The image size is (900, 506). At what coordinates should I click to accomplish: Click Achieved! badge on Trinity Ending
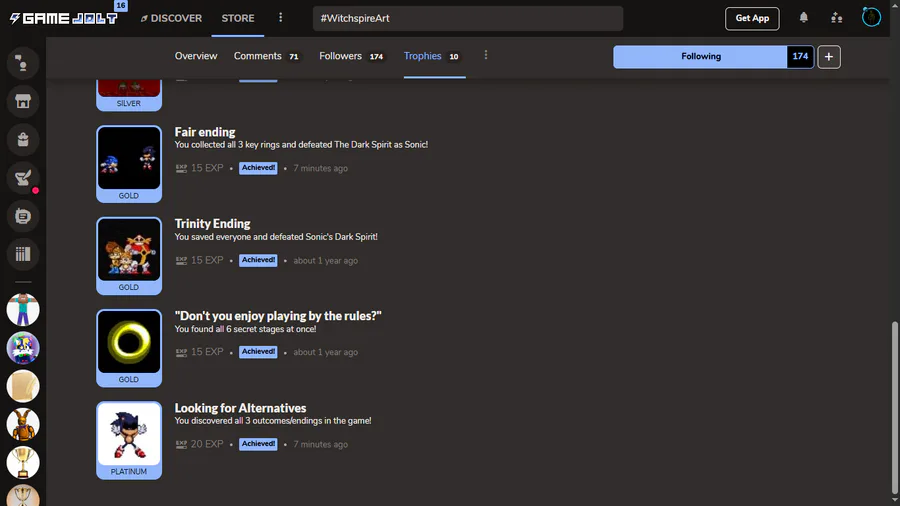coord(258,260)
